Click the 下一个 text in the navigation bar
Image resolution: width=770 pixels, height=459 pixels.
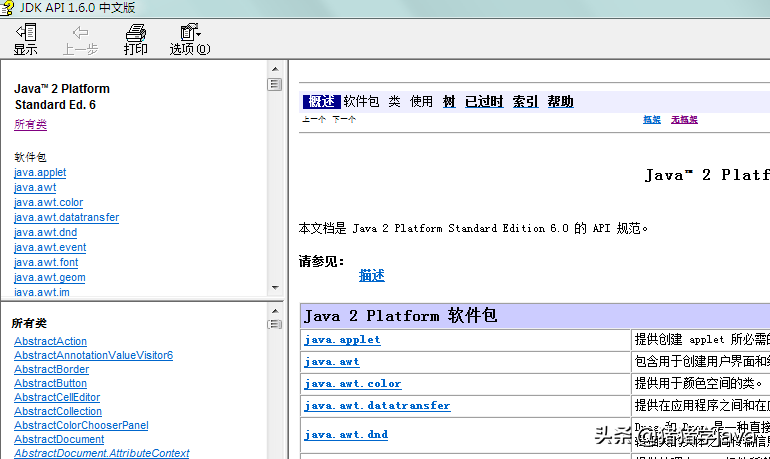(x=344, y=119)
